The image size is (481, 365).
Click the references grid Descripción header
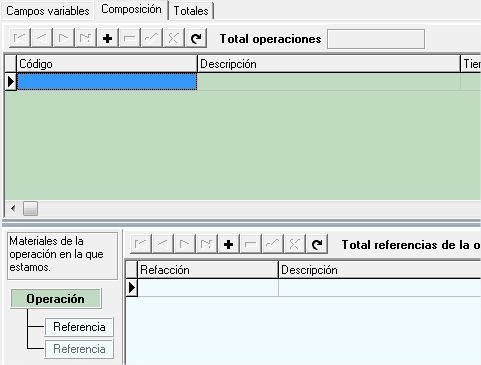tap(380, 270)
